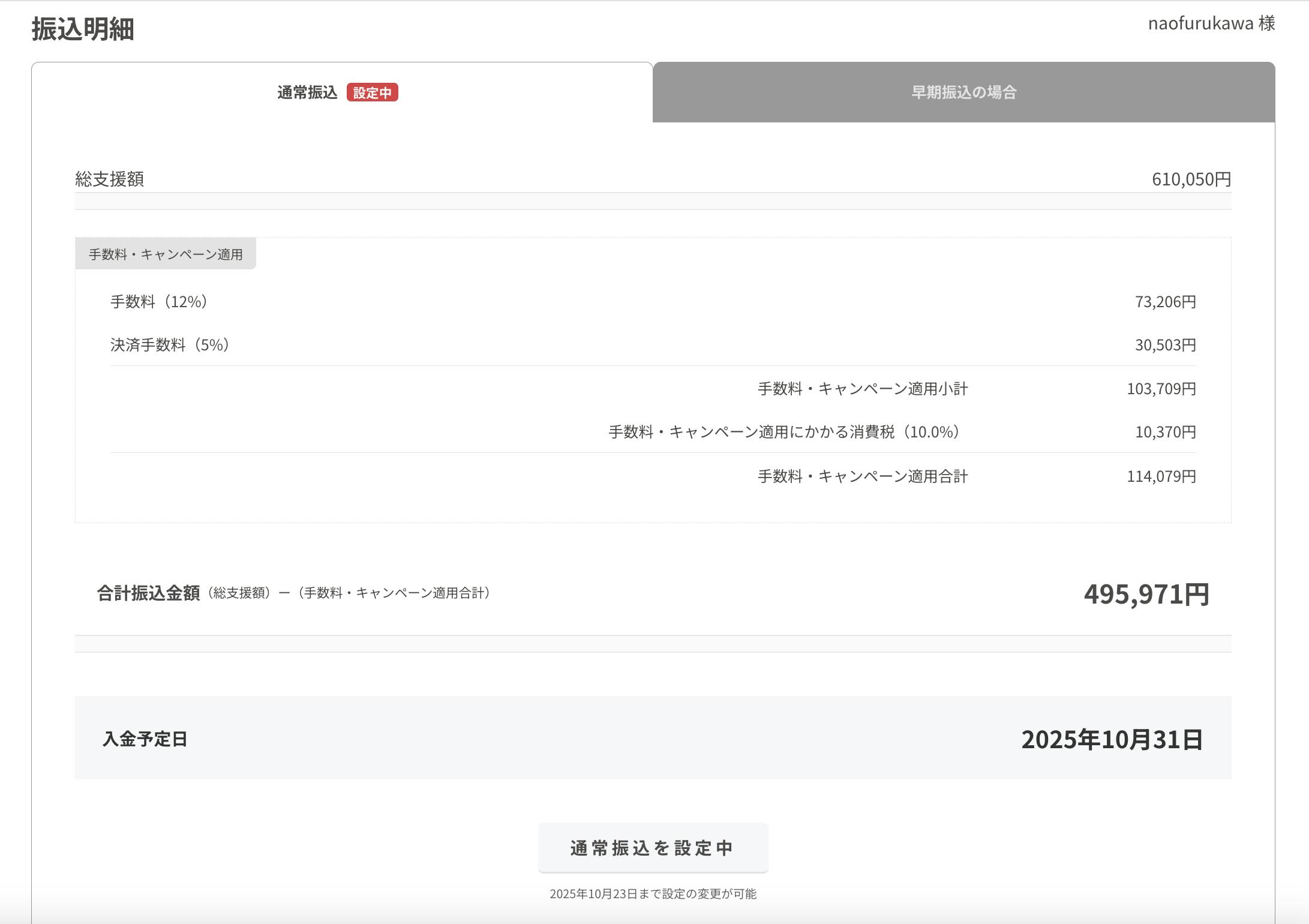1309x924 pixels.
Task: Click the 30,503円 payment fee amount
Action: pyautogui.click(x=1165, y=345)
